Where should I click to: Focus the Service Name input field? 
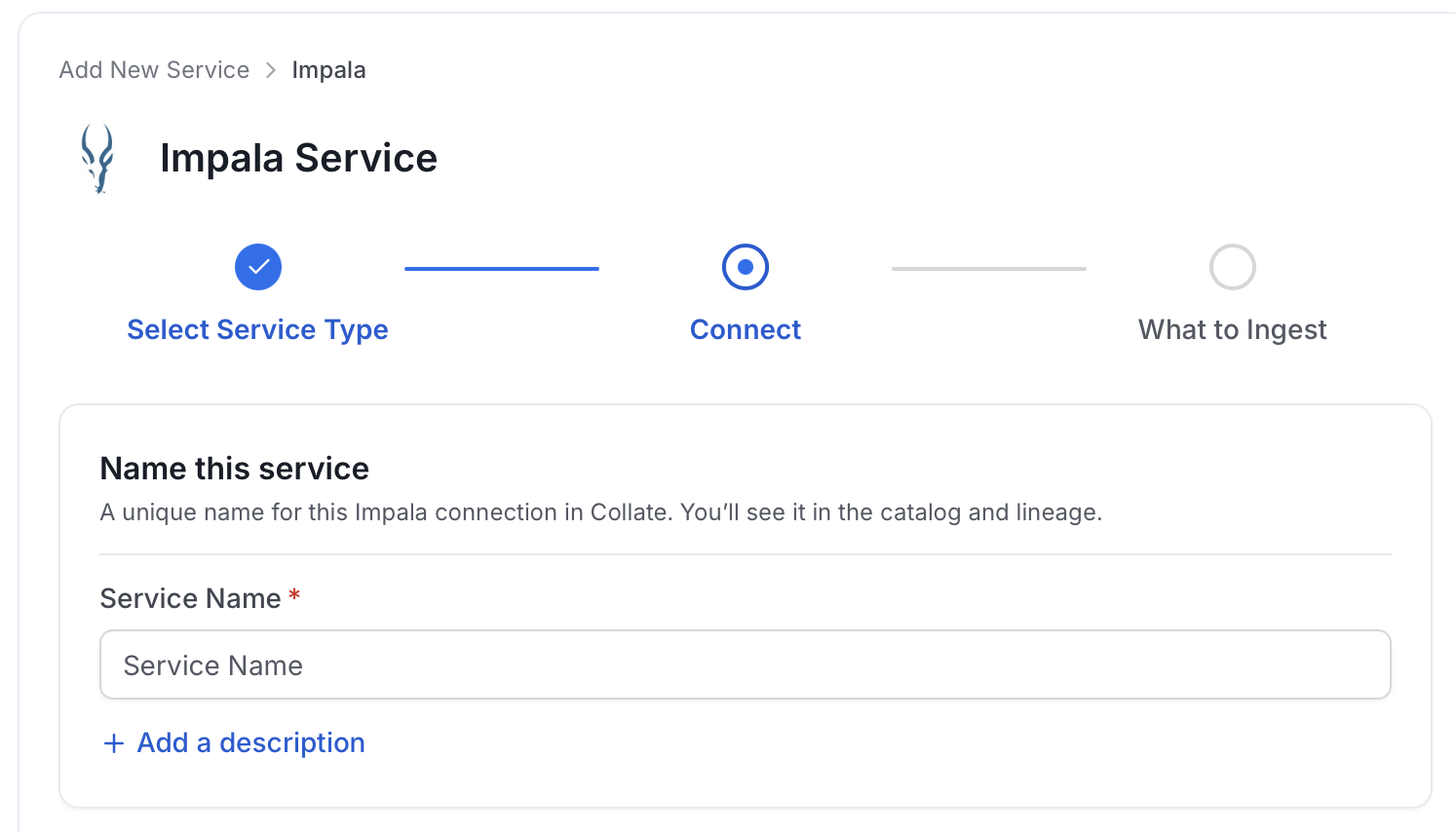click(746, 664)
